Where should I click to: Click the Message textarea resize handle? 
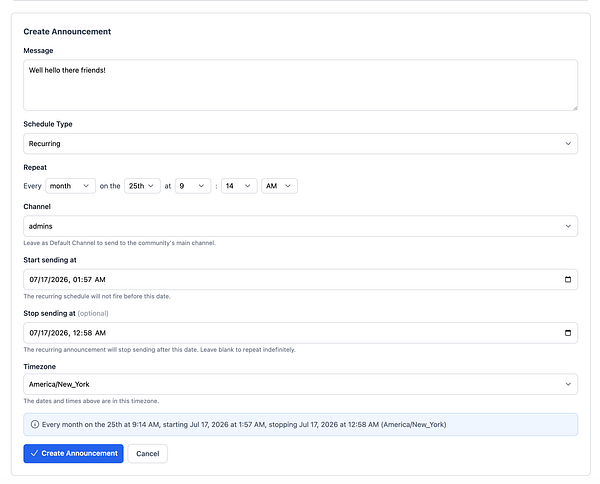click(x=575, y=108)
